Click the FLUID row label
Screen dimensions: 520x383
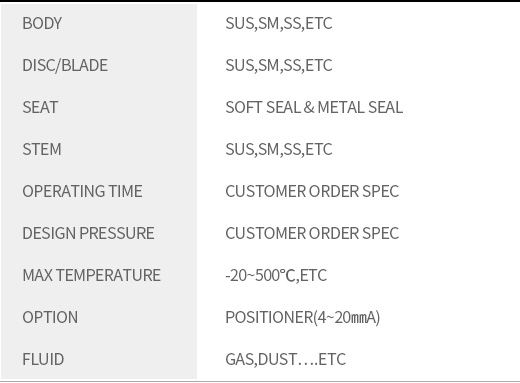click(43, 359)
